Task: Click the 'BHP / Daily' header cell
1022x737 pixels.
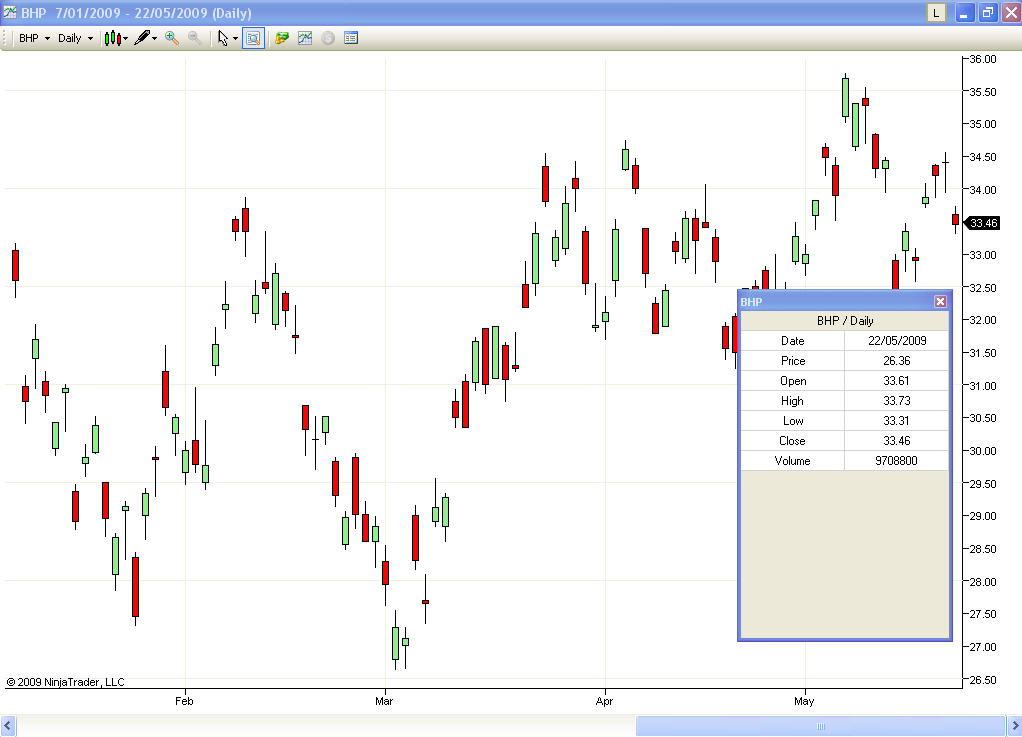Action: (845, 321)
